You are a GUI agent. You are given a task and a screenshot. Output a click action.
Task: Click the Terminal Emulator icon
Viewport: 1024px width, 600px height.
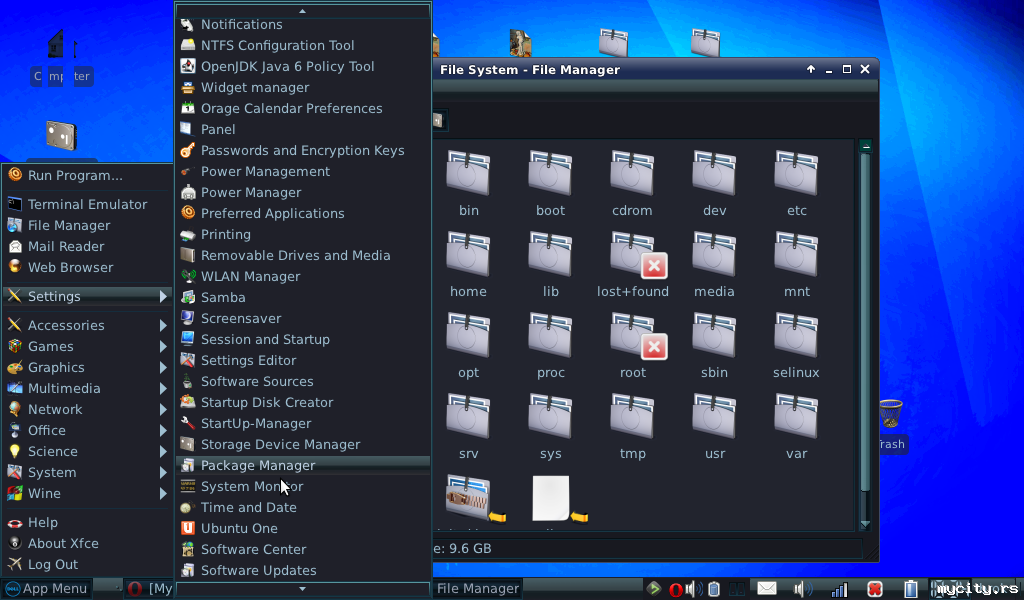15,204
